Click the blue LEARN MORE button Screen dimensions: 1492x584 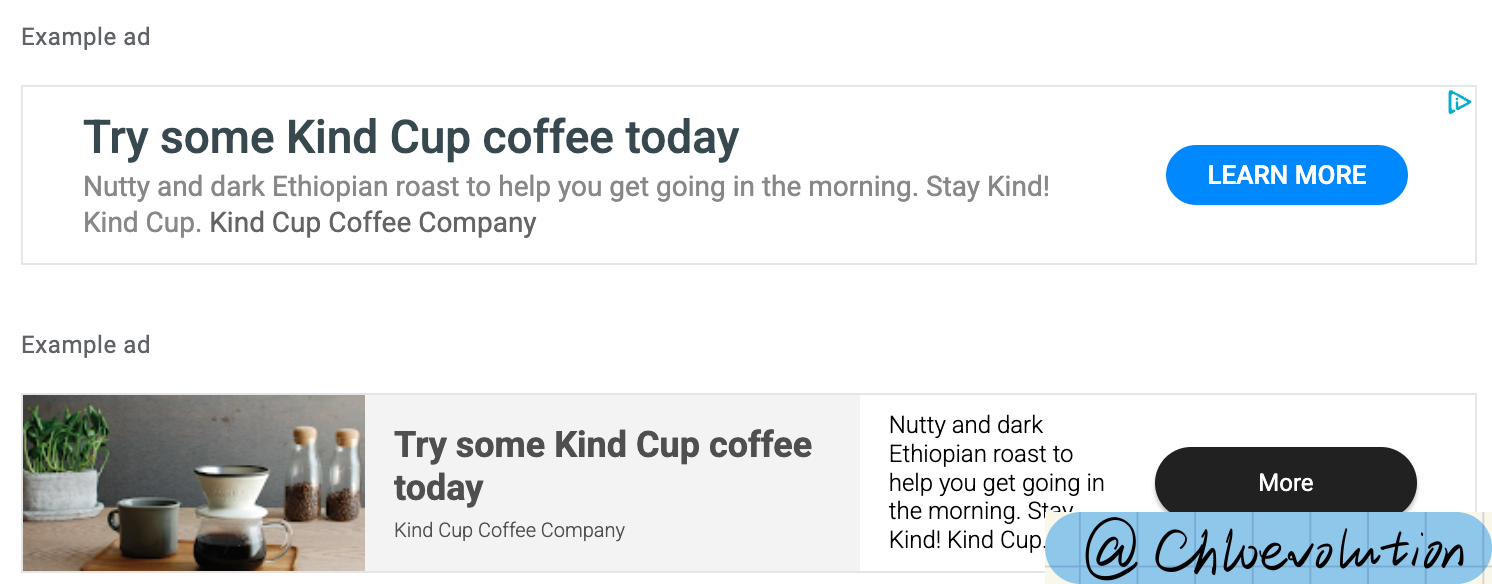(1286, 175)
